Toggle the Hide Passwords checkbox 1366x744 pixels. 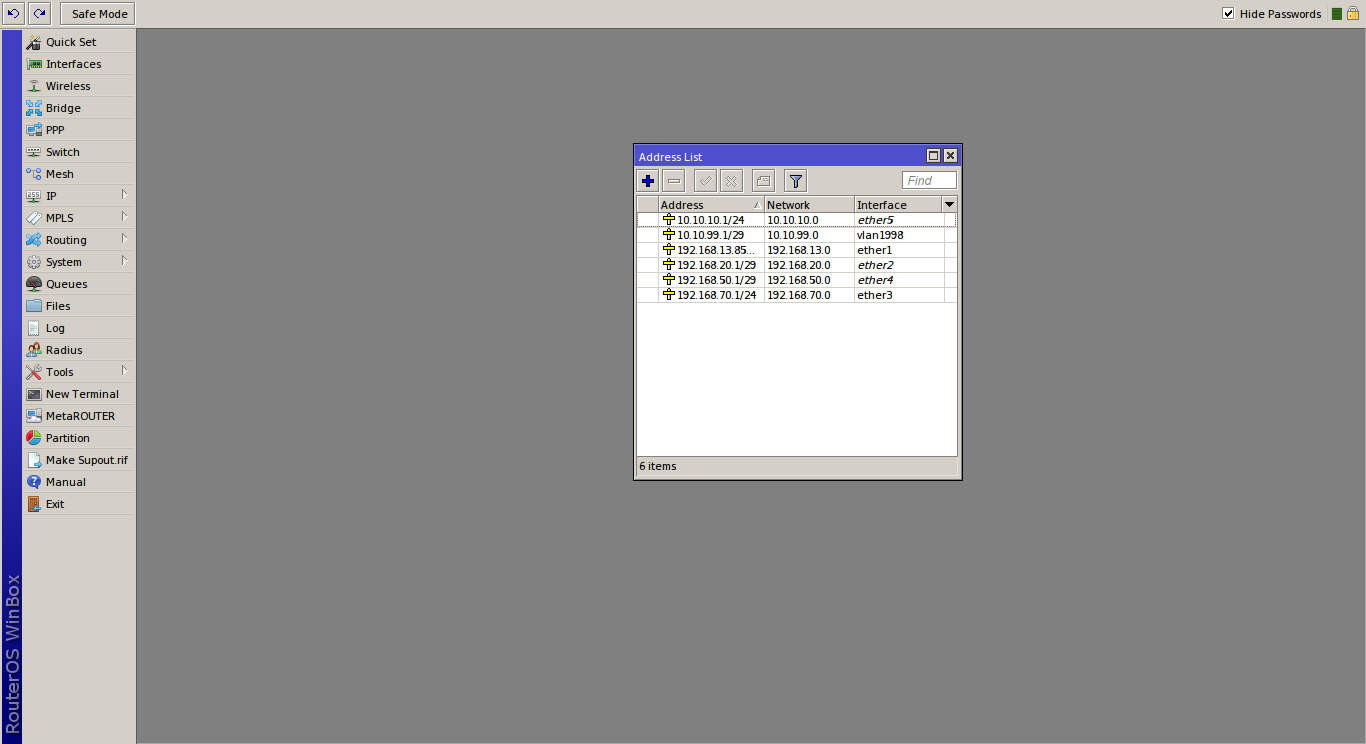1228,14
